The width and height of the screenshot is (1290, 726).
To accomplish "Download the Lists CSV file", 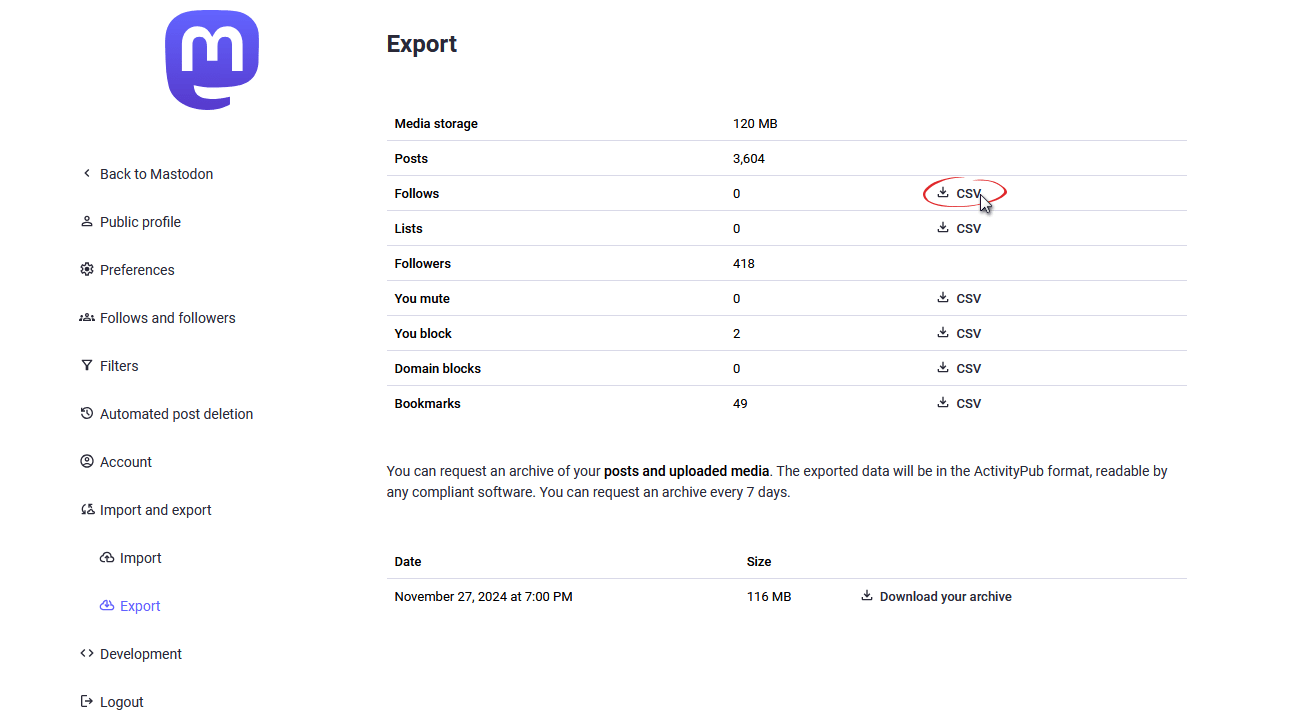I will pyautogui.click(x=959, y=229).
